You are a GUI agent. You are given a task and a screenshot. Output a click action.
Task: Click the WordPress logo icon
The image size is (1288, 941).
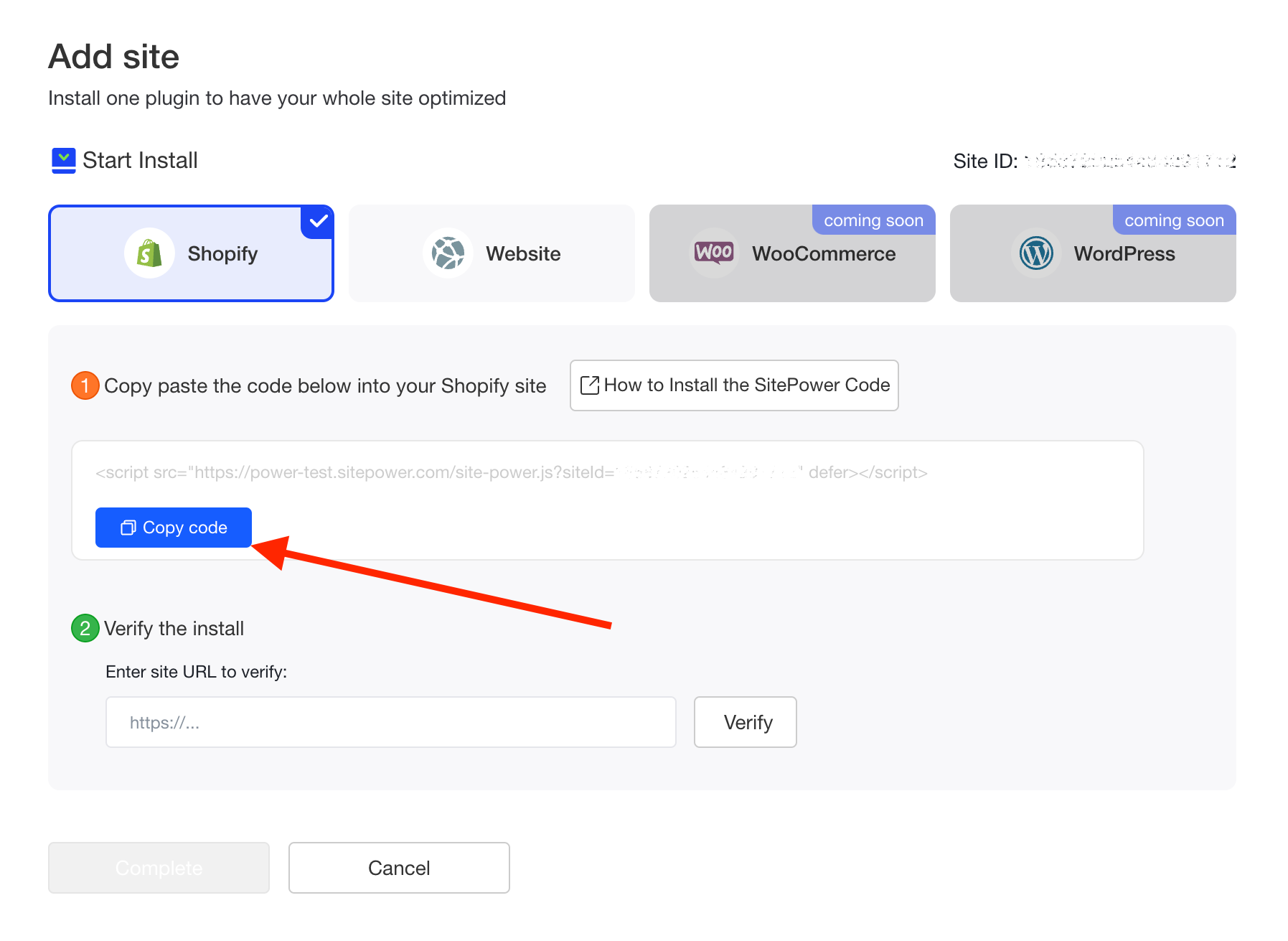point(1036,253)
